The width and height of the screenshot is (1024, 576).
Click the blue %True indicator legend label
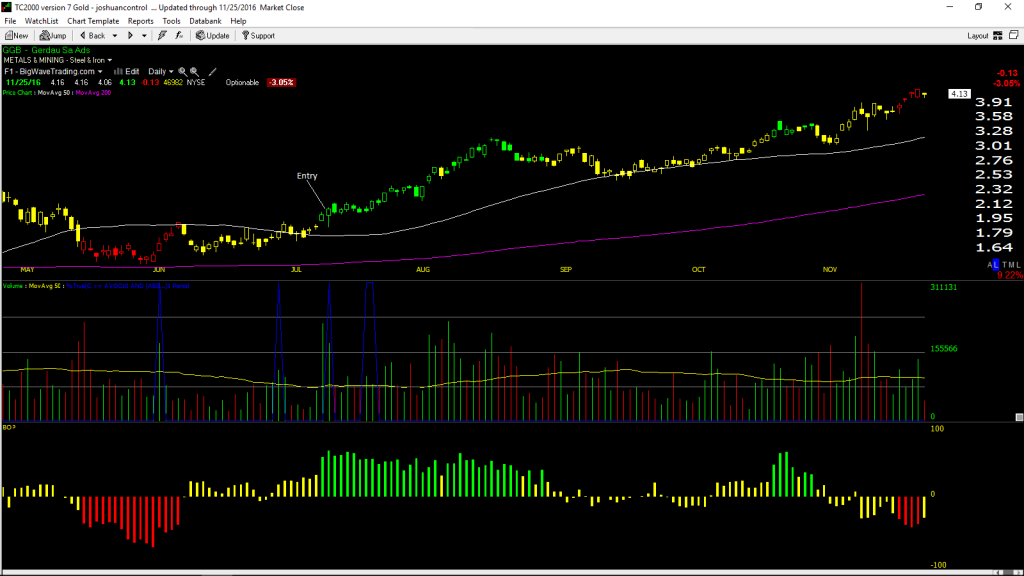(x=128, y=286)
